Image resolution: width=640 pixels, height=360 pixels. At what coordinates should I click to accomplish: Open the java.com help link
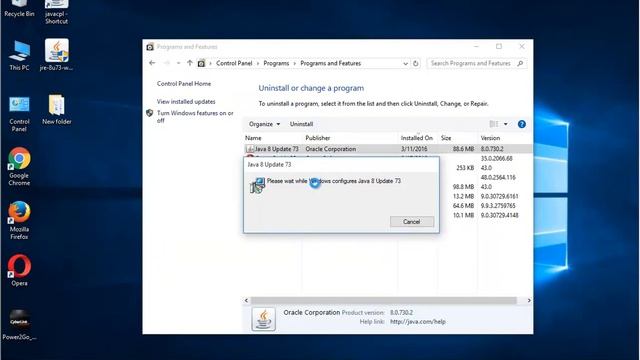418,322
